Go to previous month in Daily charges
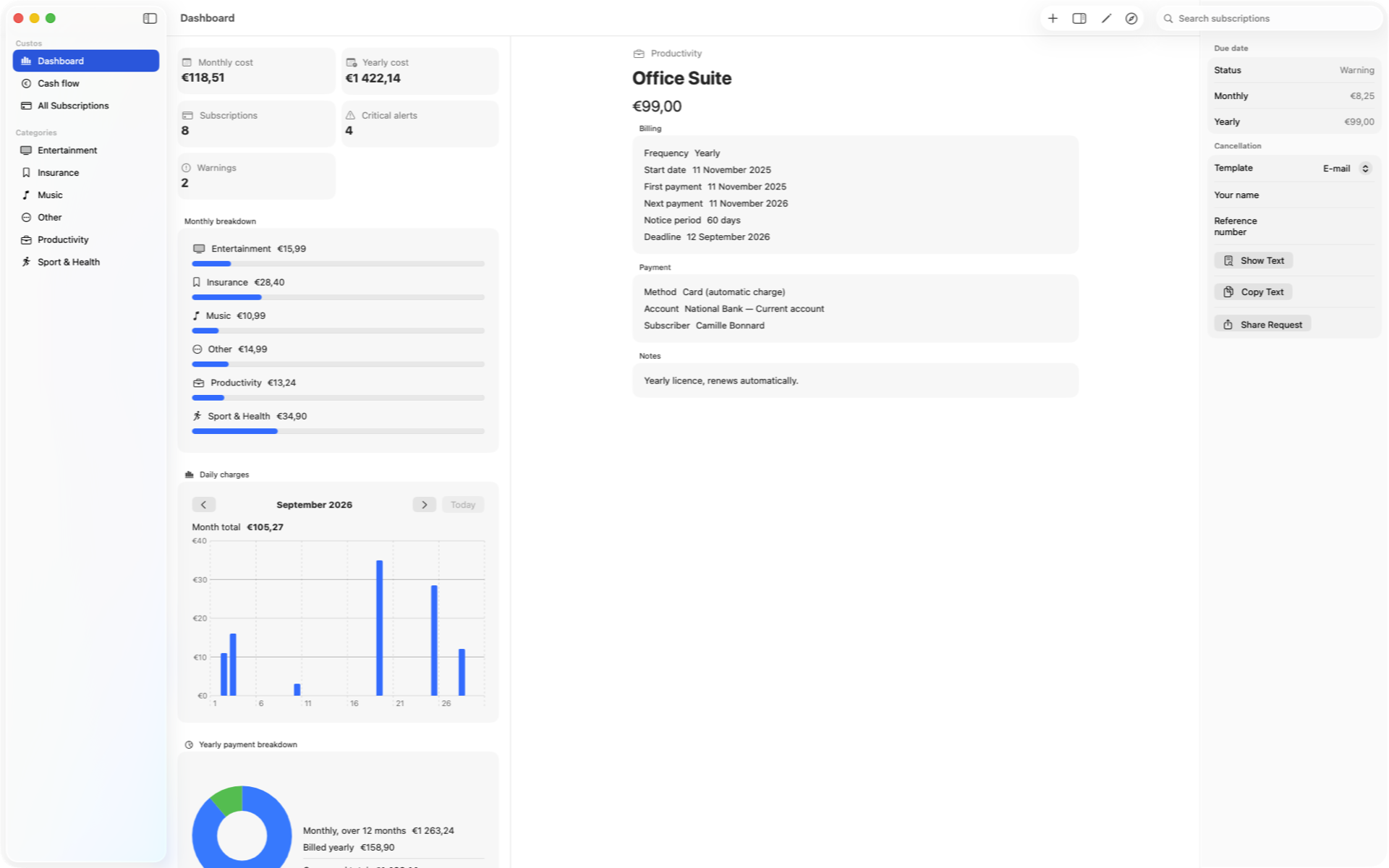The image size is (1389, 868). coord(203,505)
